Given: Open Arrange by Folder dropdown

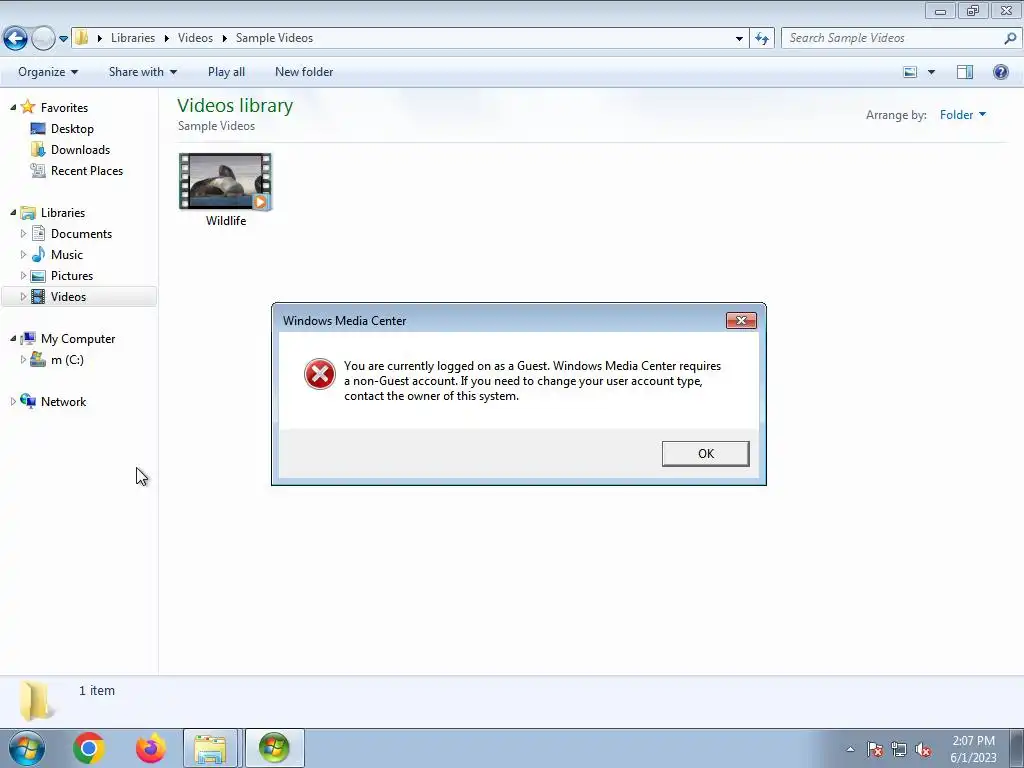Looking at the screenshot, I should click(x=963, y=115).
